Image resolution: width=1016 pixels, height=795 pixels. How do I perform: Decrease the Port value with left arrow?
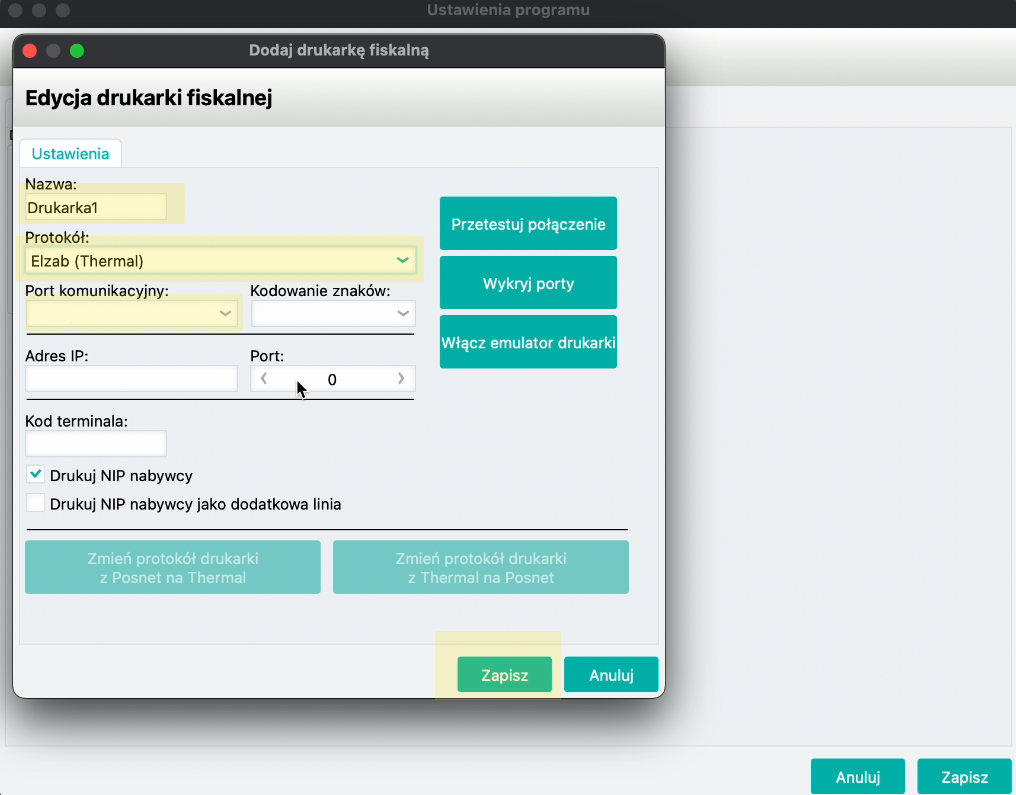[x=264, y=379]
